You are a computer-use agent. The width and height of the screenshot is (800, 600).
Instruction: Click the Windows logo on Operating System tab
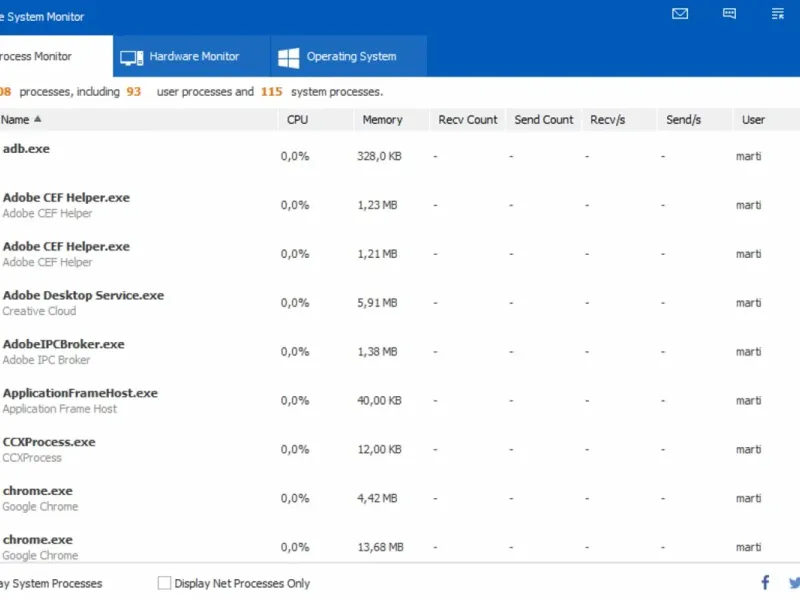pos(289,57)
